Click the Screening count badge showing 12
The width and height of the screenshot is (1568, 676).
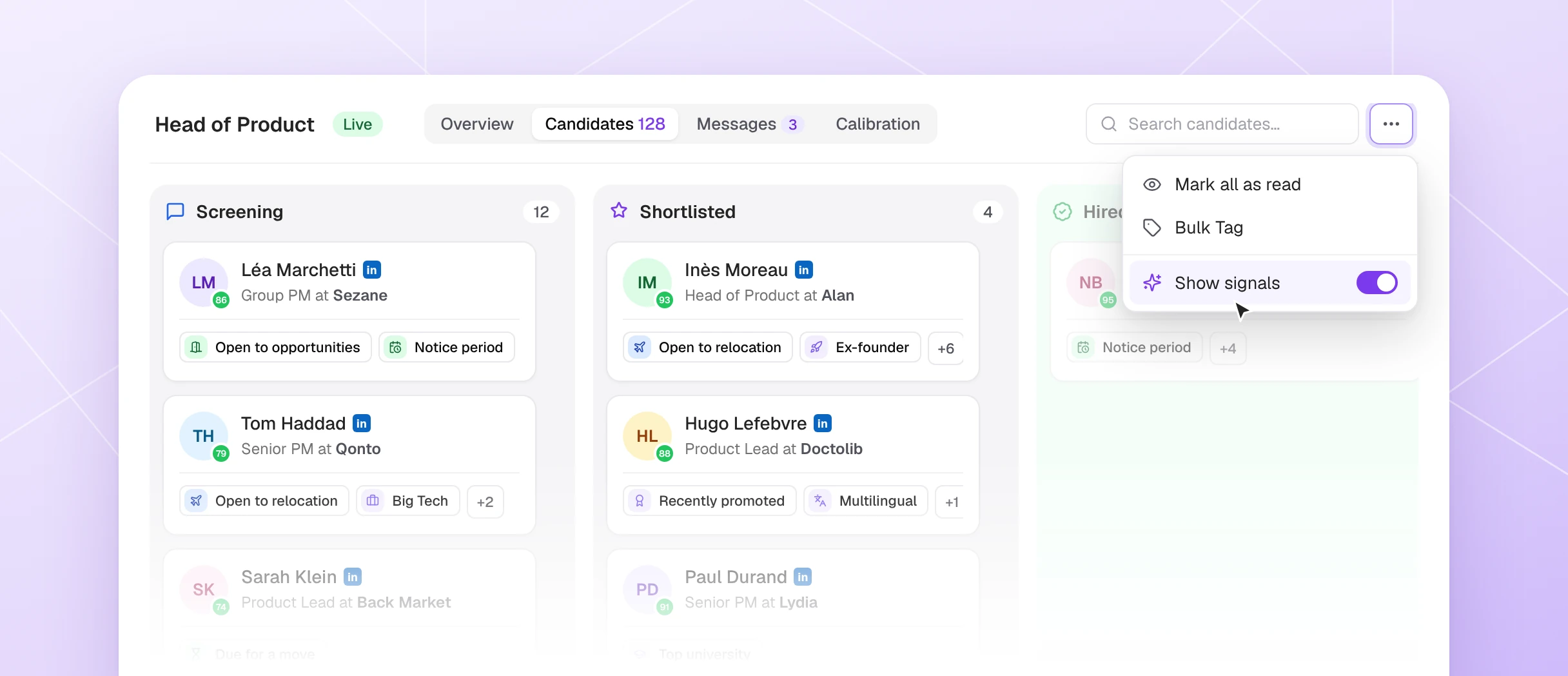point(541,212)
